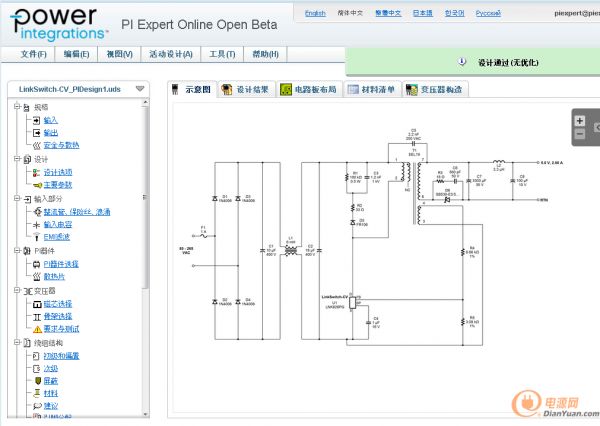
Task: Collapse the 设计 tree section
Action: [x=16, y=158]
